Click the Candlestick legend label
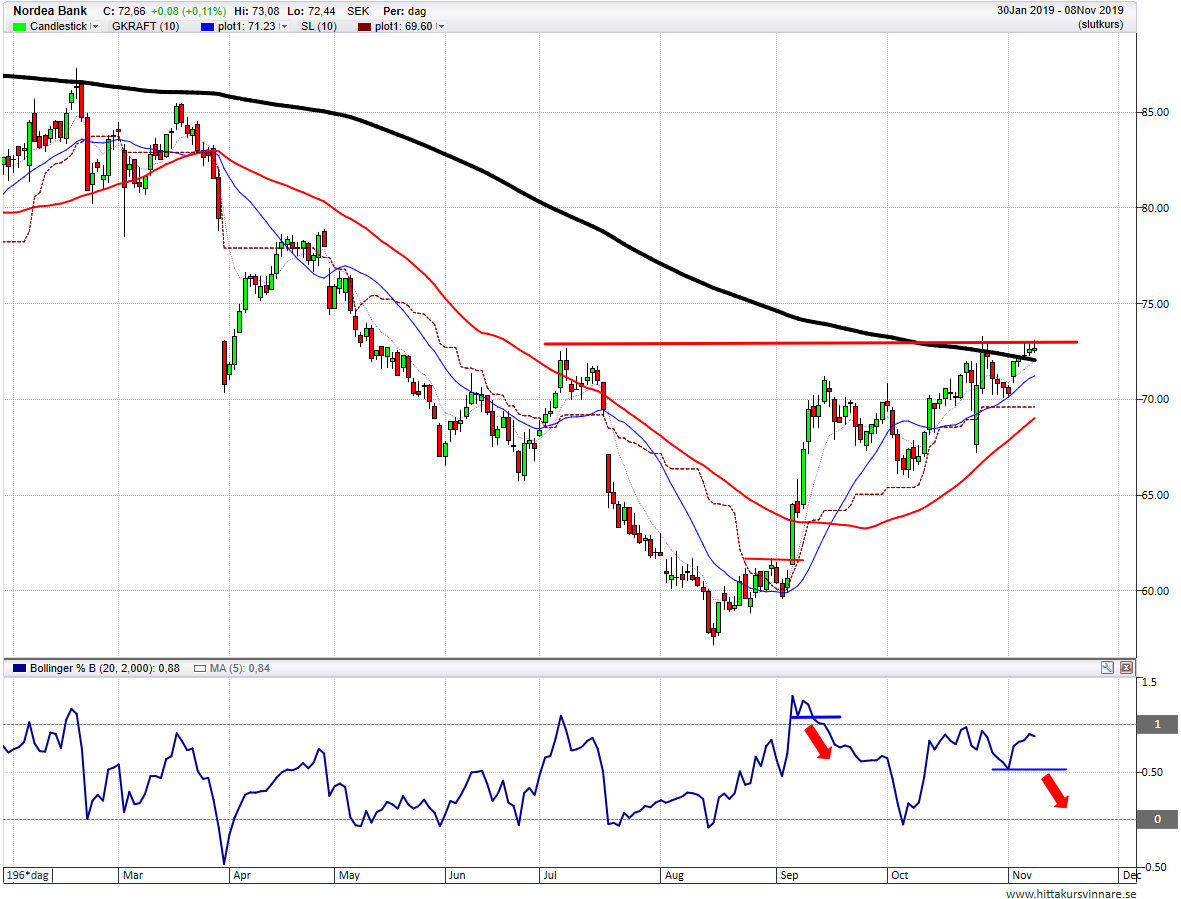 pos(59,26)
